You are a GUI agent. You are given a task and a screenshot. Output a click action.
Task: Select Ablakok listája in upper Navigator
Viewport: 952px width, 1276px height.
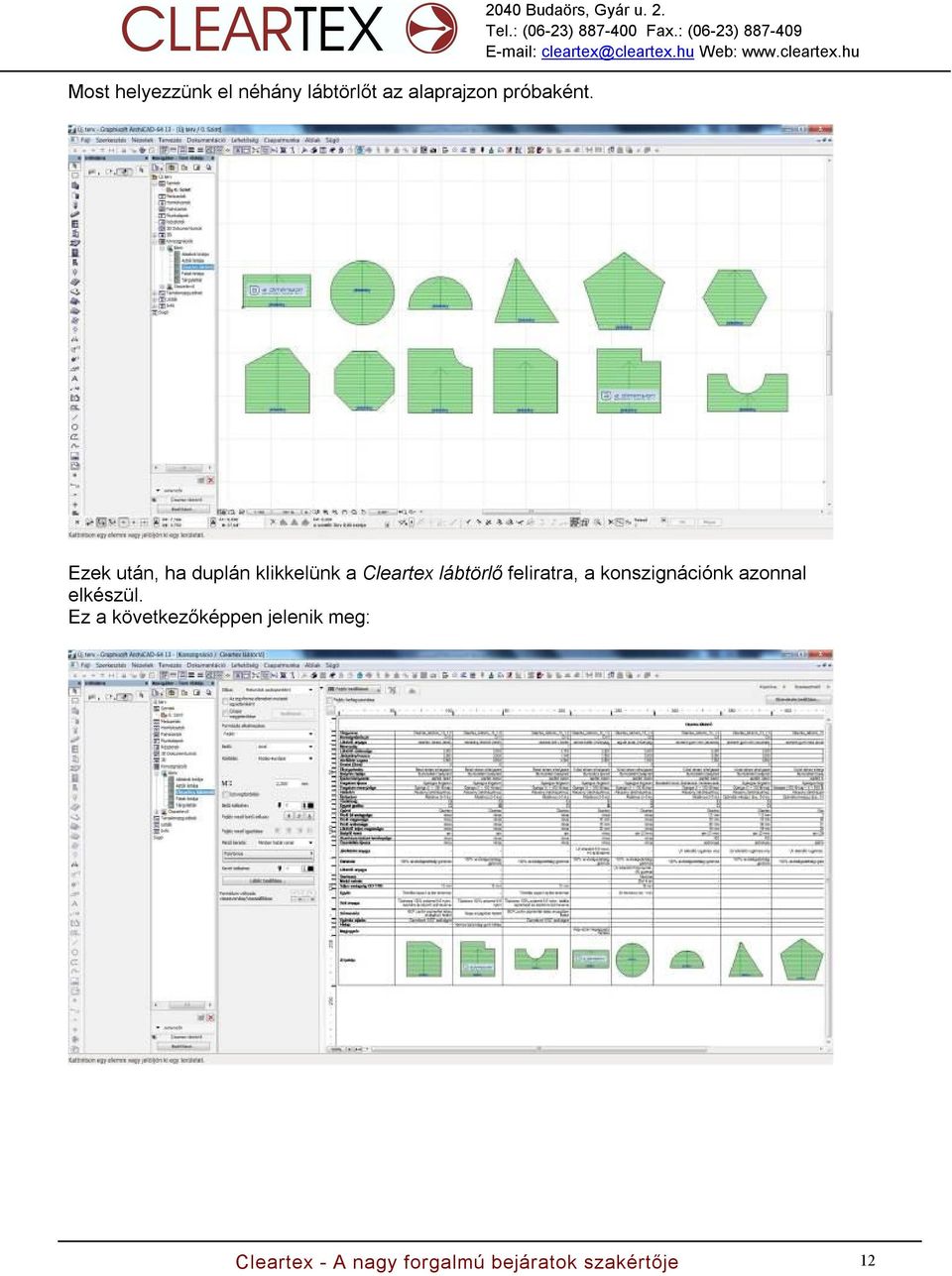(x=194, y=254)
